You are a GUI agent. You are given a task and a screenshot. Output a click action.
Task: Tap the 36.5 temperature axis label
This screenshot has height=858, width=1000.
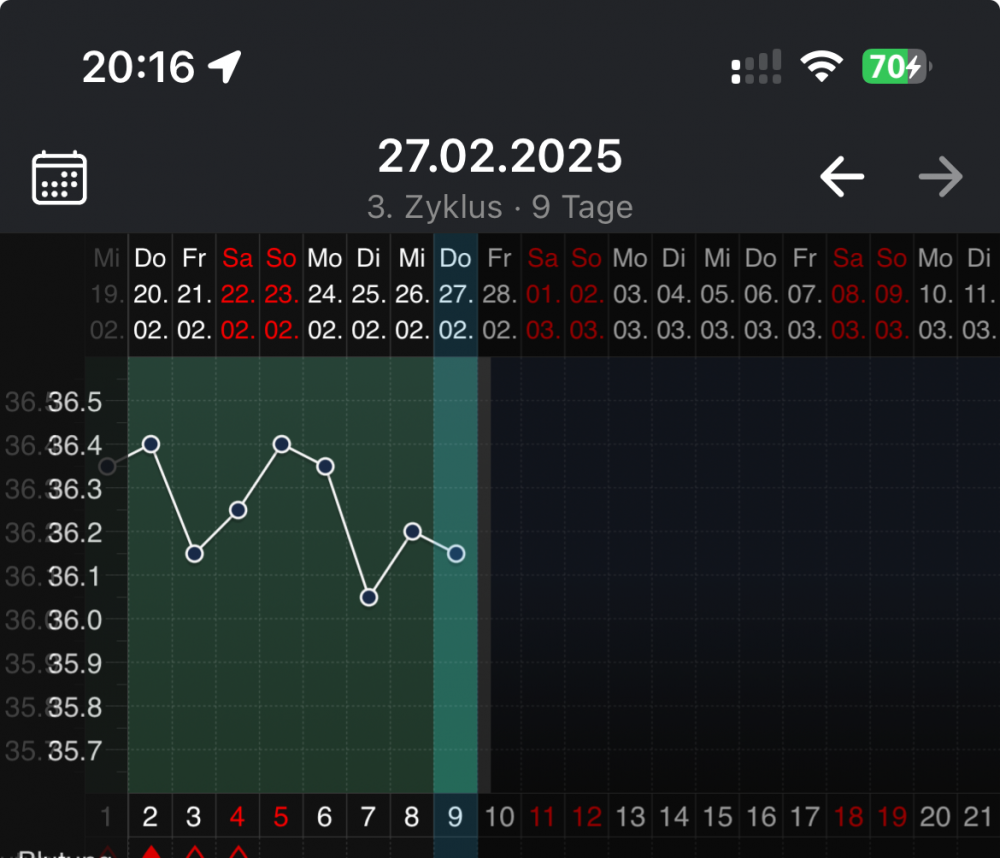(75, 403)
